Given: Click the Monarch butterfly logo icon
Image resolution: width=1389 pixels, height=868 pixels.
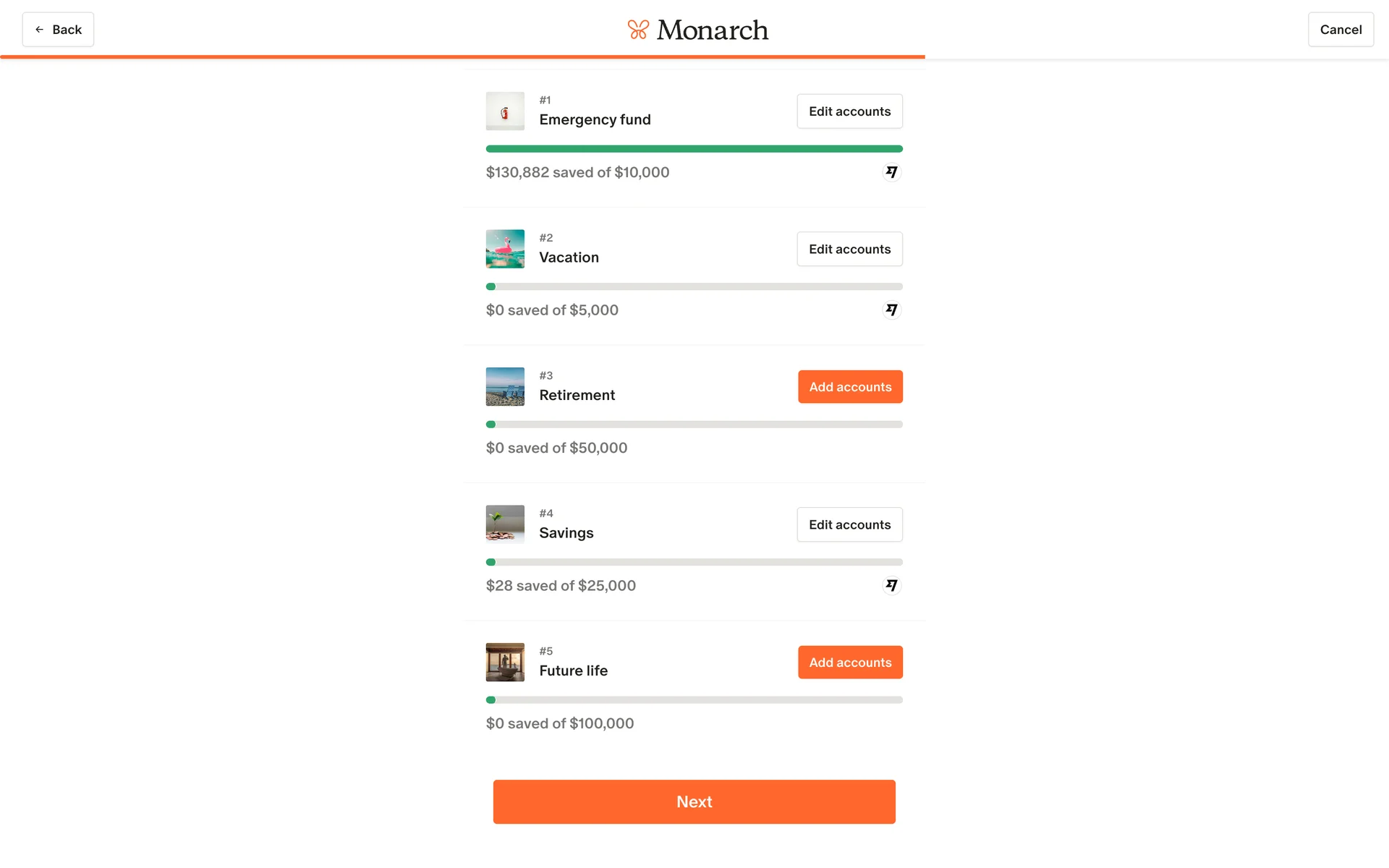Looking at the screenshot, I should tap(638, 30).
